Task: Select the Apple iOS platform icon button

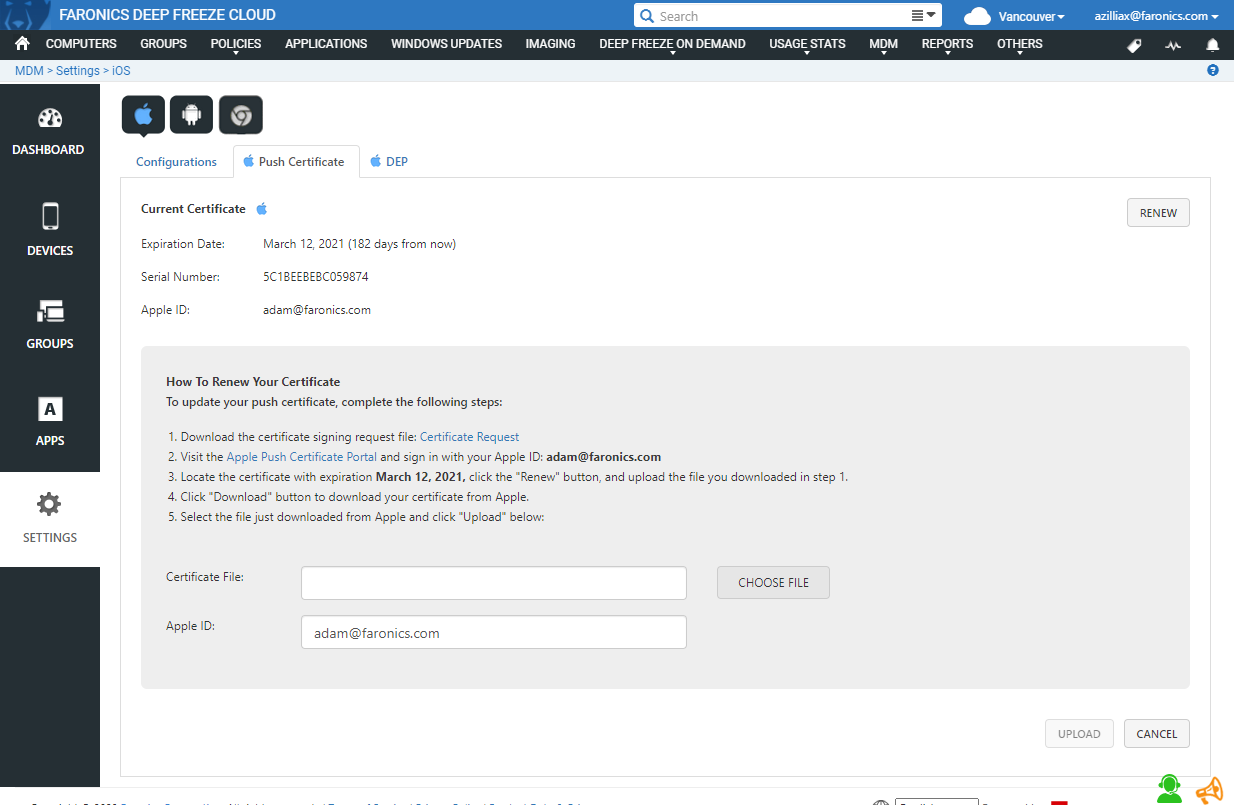Action: 143,115
